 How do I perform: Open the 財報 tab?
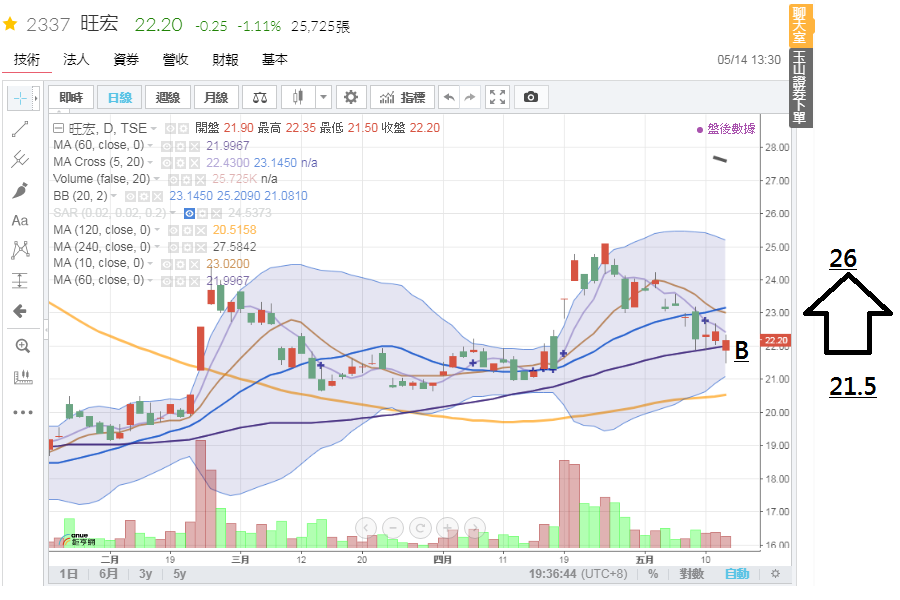[225, 60]
